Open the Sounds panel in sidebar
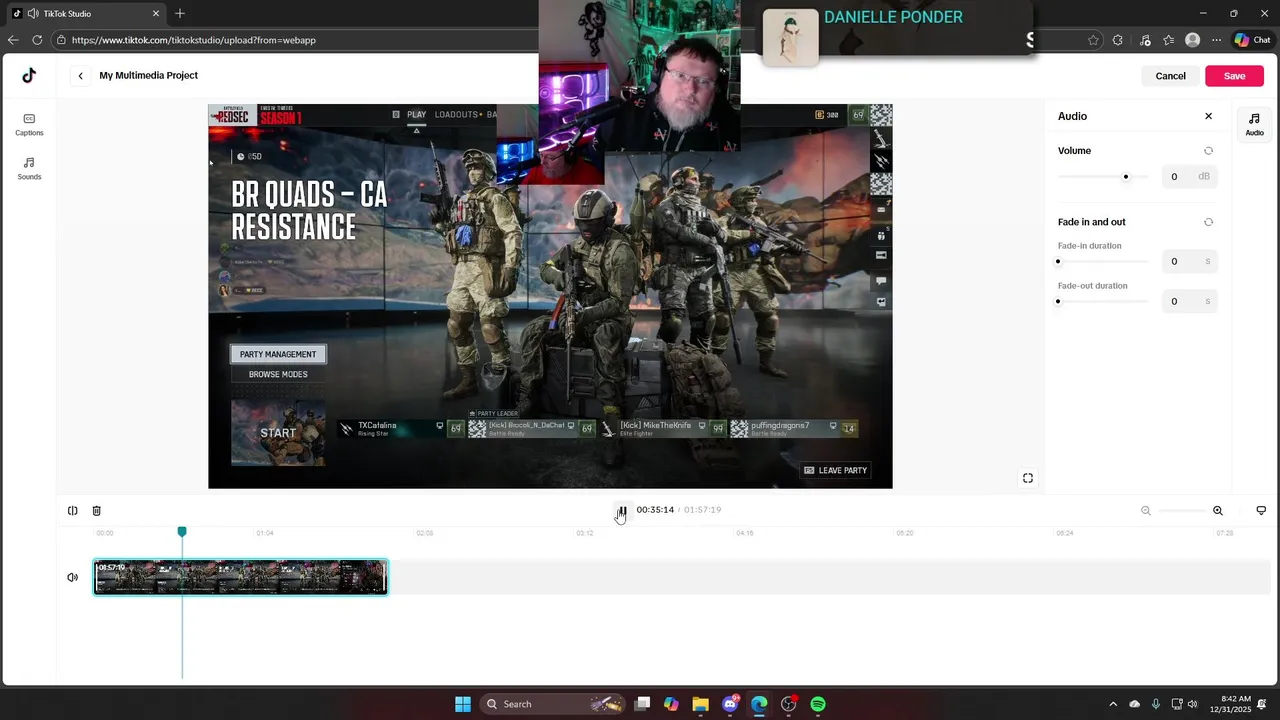This screenshot has width=1280, height=720. tap(29, 168)
